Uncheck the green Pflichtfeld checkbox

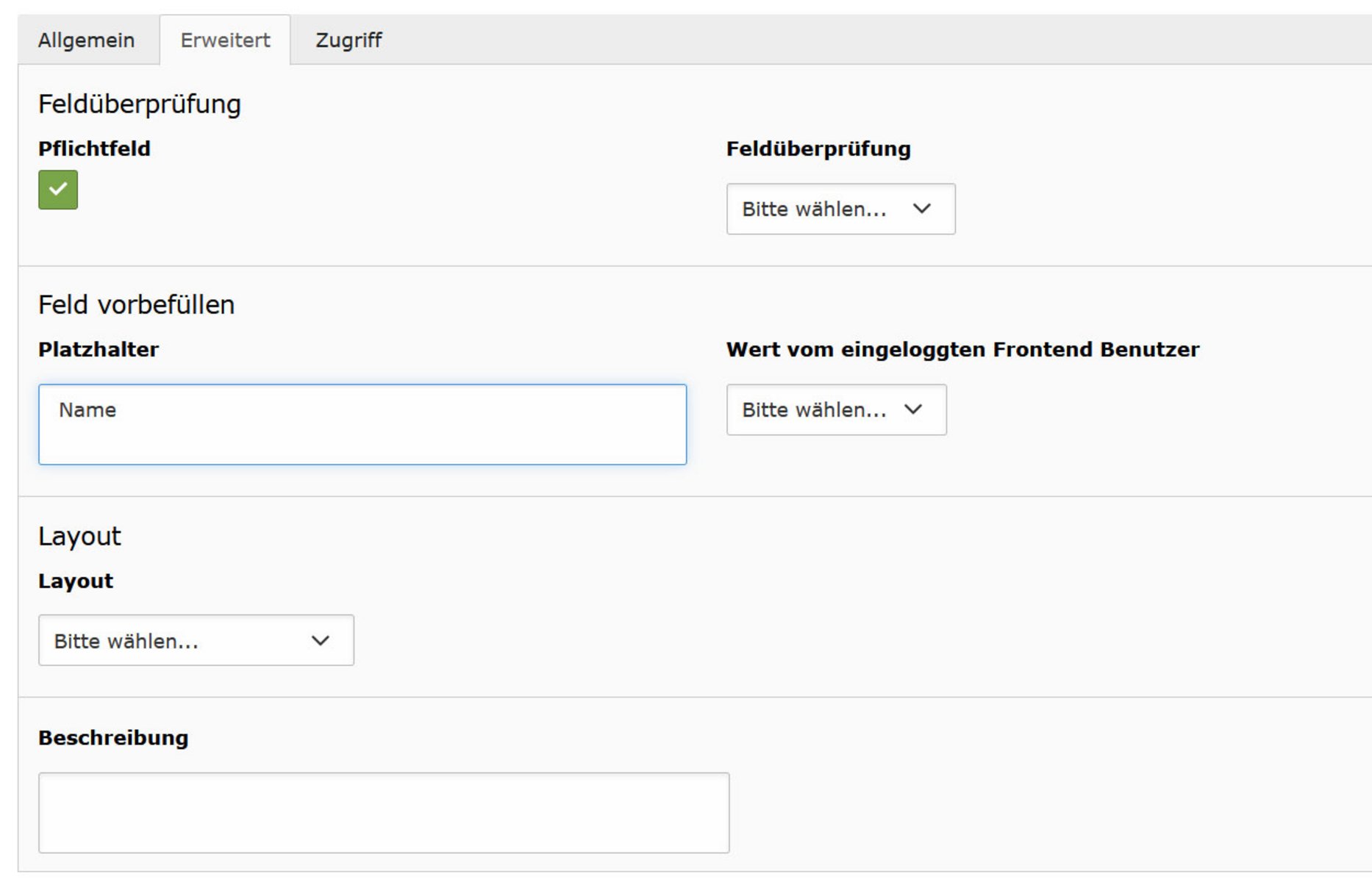pos(58,190)
